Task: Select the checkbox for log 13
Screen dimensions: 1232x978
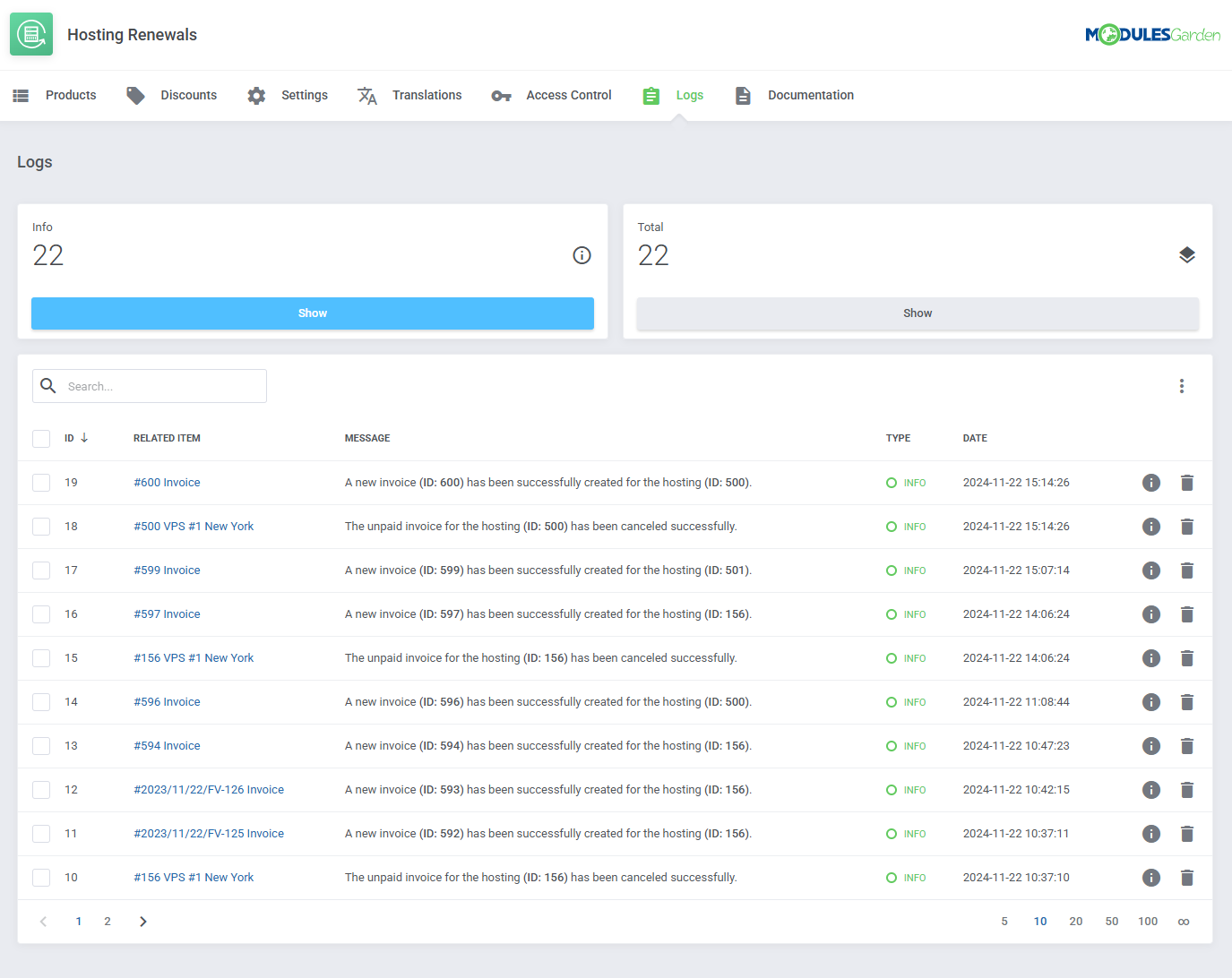Action: coord(41,746)
